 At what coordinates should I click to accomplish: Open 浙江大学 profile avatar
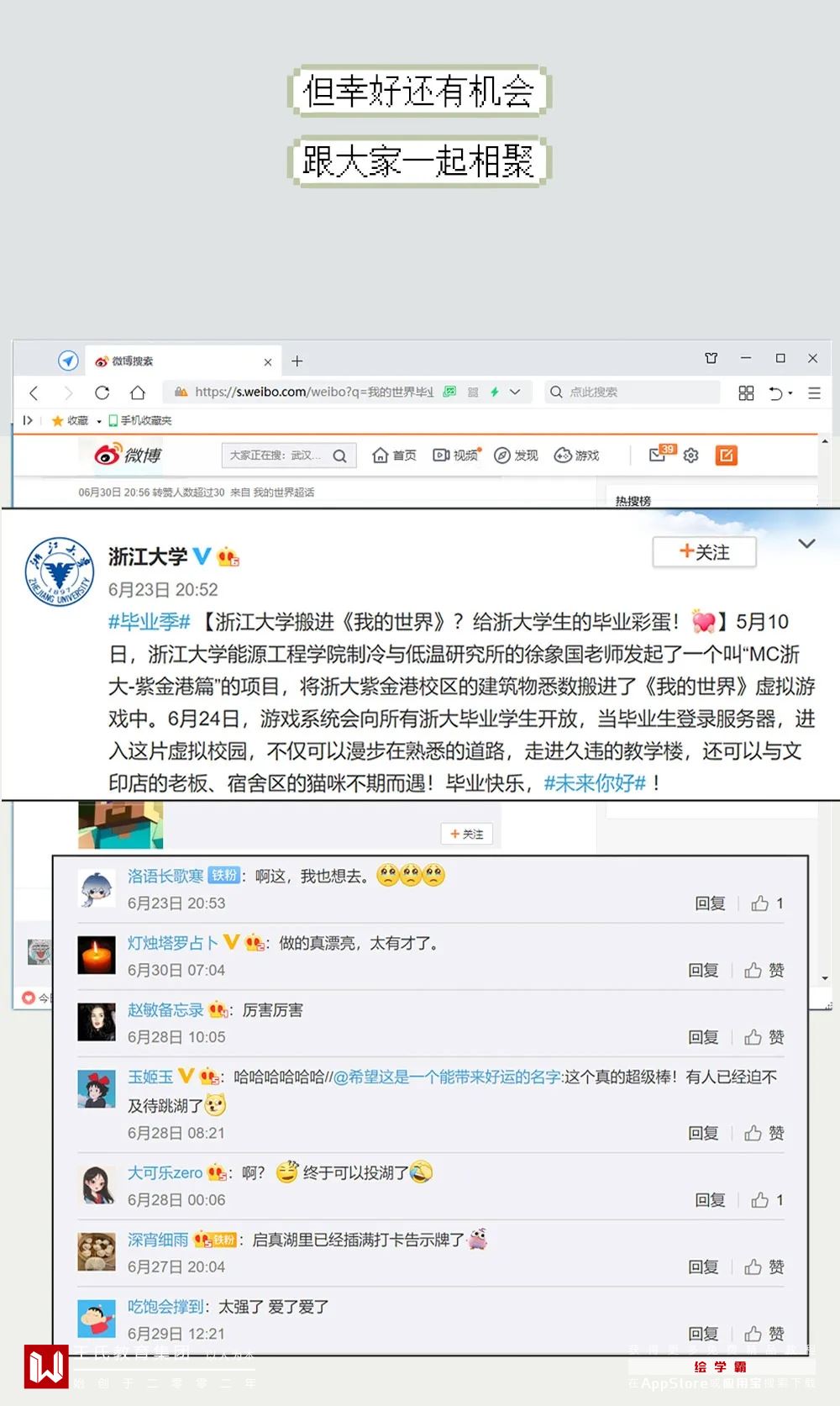coord(59,571)
